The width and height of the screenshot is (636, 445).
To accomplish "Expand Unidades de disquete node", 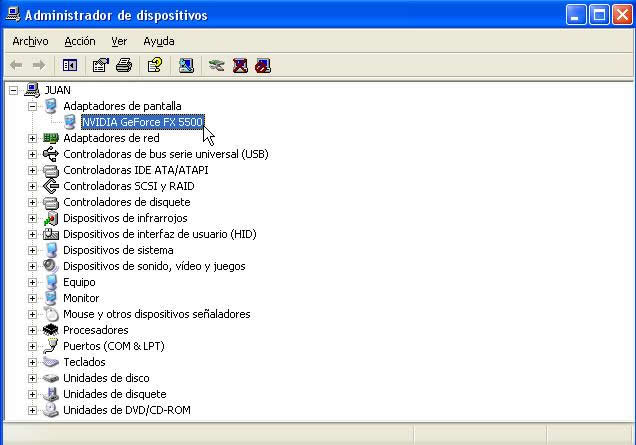I will [x=32, y=394].
